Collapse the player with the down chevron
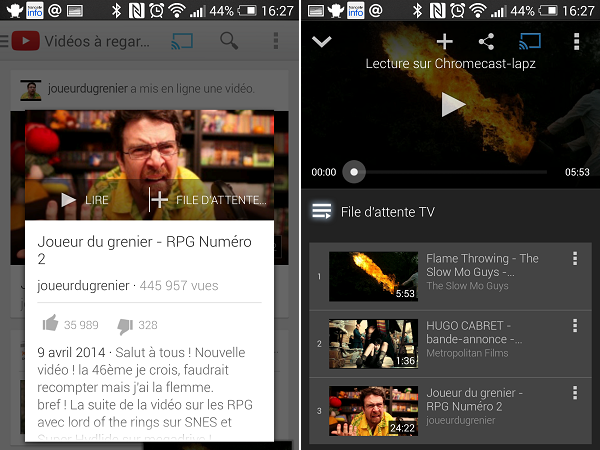 [321, 41]
